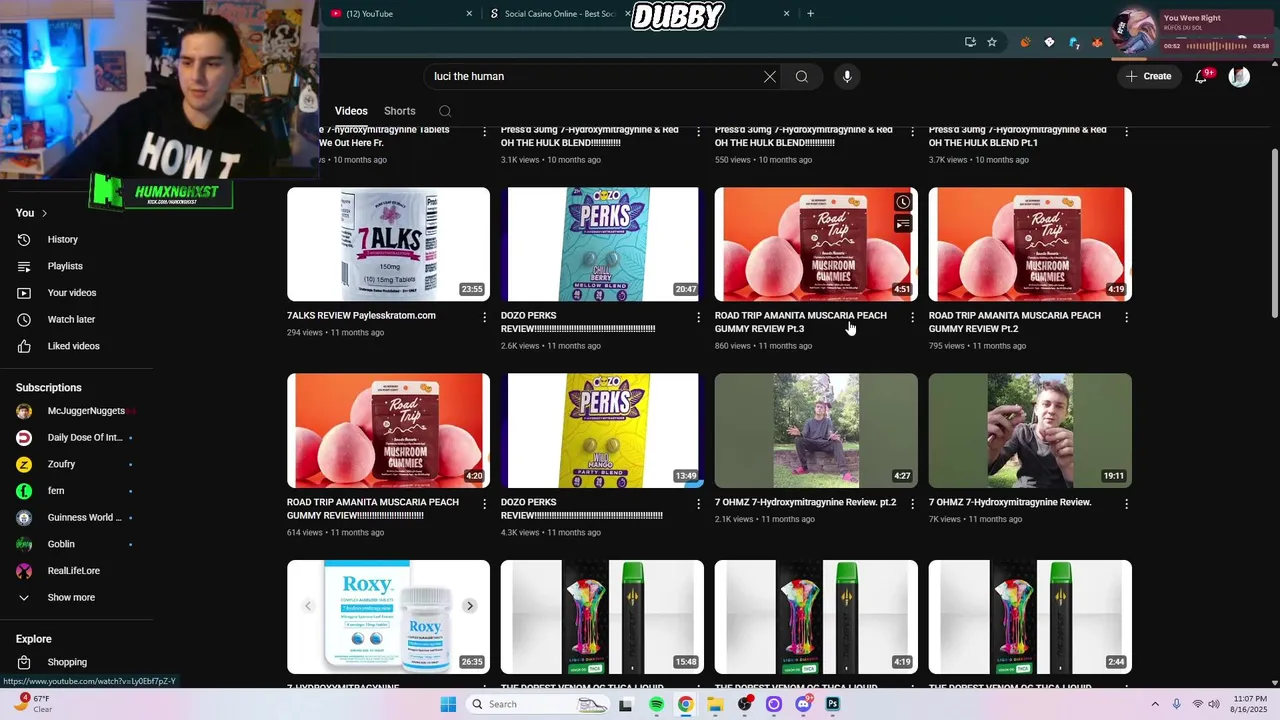Open taskbar volume control speaker icon
Screen dimensions: 1280x720
pos(1215,704)
